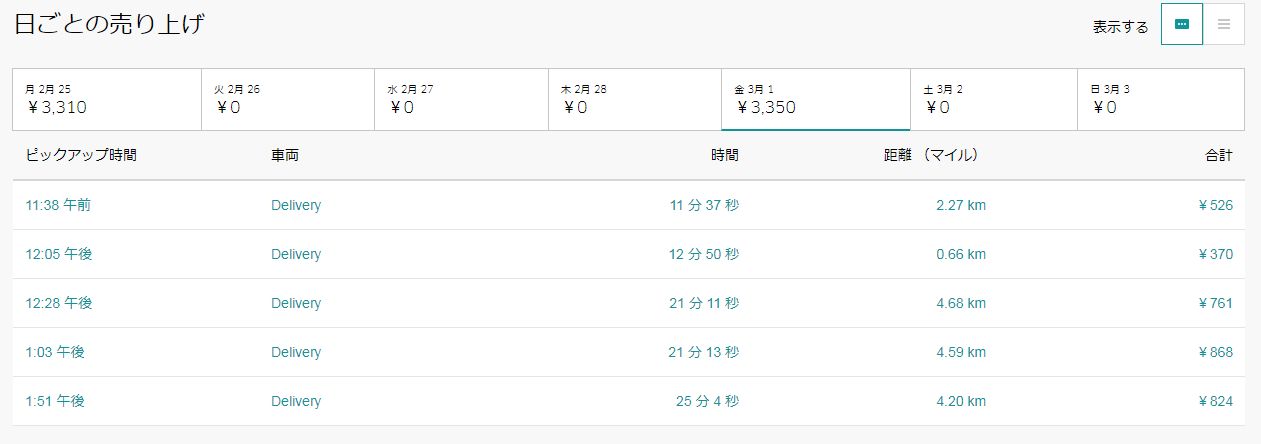
Task: Open the 11:38 午前 pickup trip
Action: click(x=58, y=205)
